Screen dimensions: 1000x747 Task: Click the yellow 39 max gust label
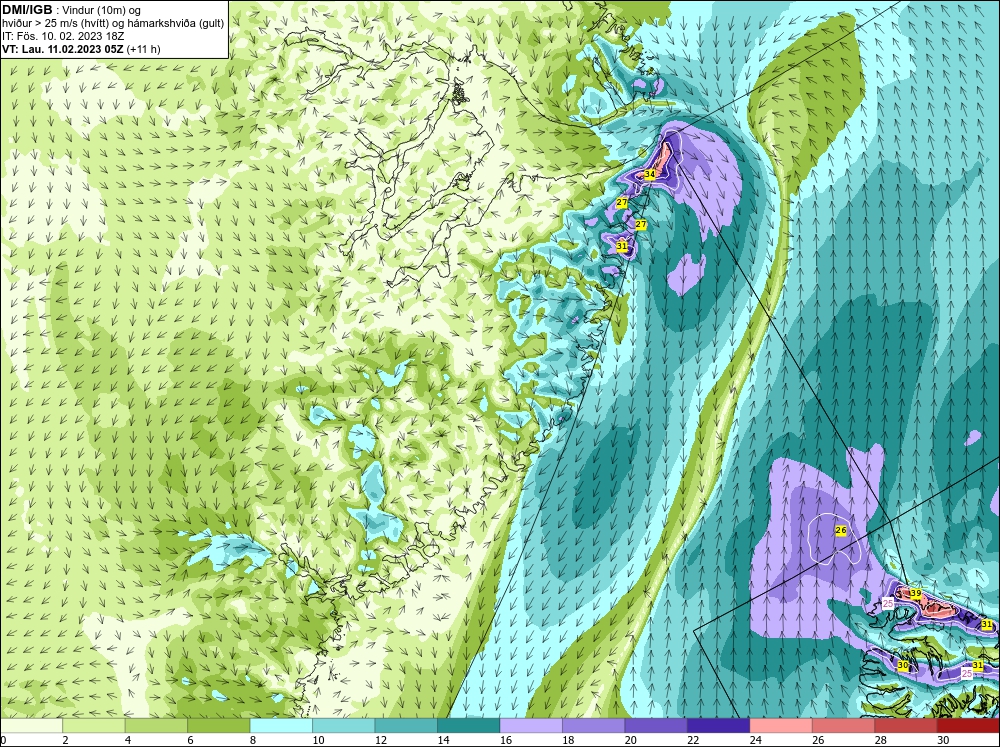pyautogui.click(x=916, y=593)
